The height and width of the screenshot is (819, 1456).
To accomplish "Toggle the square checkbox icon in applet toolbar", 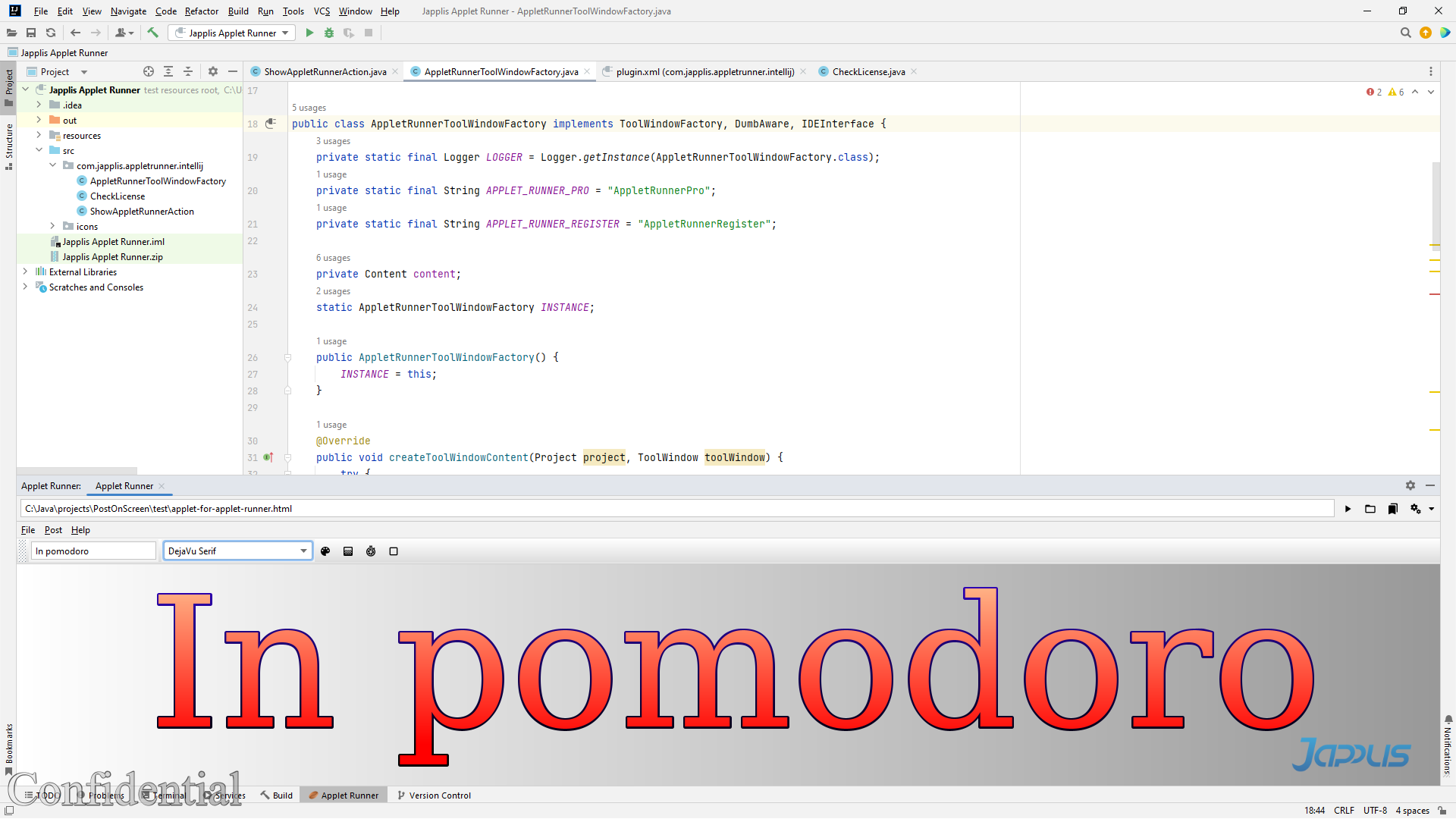I will (x=394, y=551).
